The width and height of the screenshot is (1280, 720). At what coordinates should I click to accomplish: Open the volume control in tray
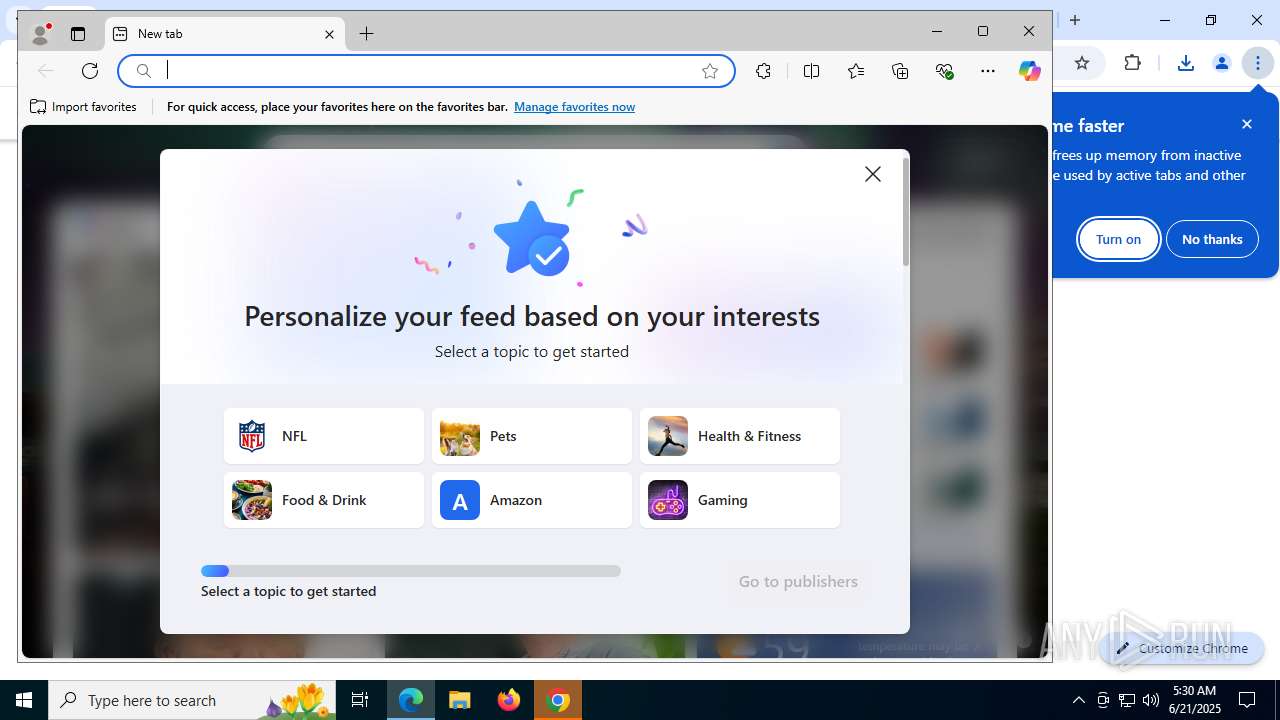1151,700
